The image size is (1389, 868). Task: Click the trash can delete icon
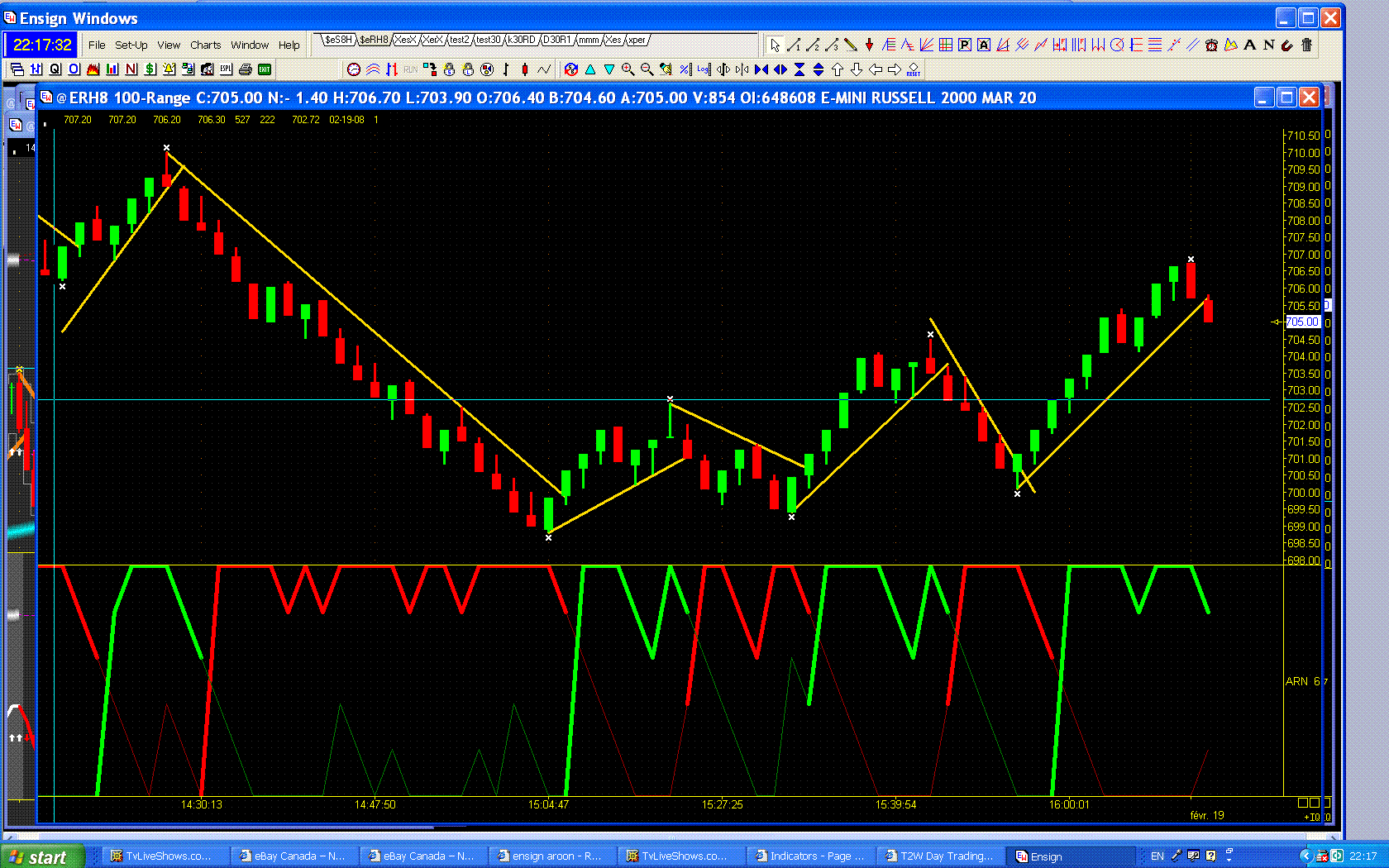[x=1306, y=45]
